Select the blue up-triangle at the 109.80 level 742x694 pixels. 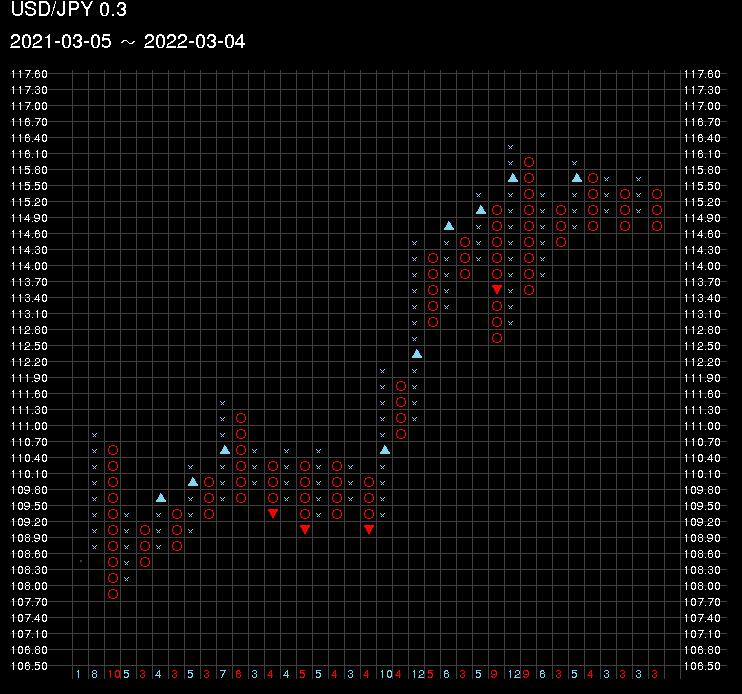(x=193, y=481)
